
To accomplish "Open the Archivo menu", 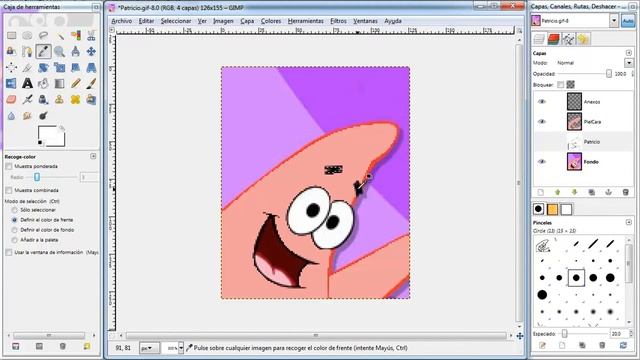I will (x=122, y=21).
